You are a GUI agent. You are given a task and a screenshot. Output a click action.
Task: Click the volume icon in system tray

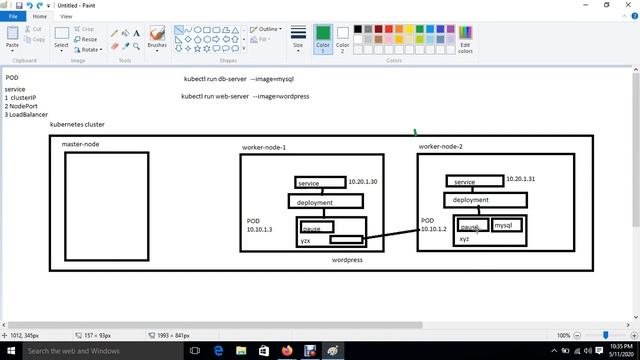click(588, 351)
